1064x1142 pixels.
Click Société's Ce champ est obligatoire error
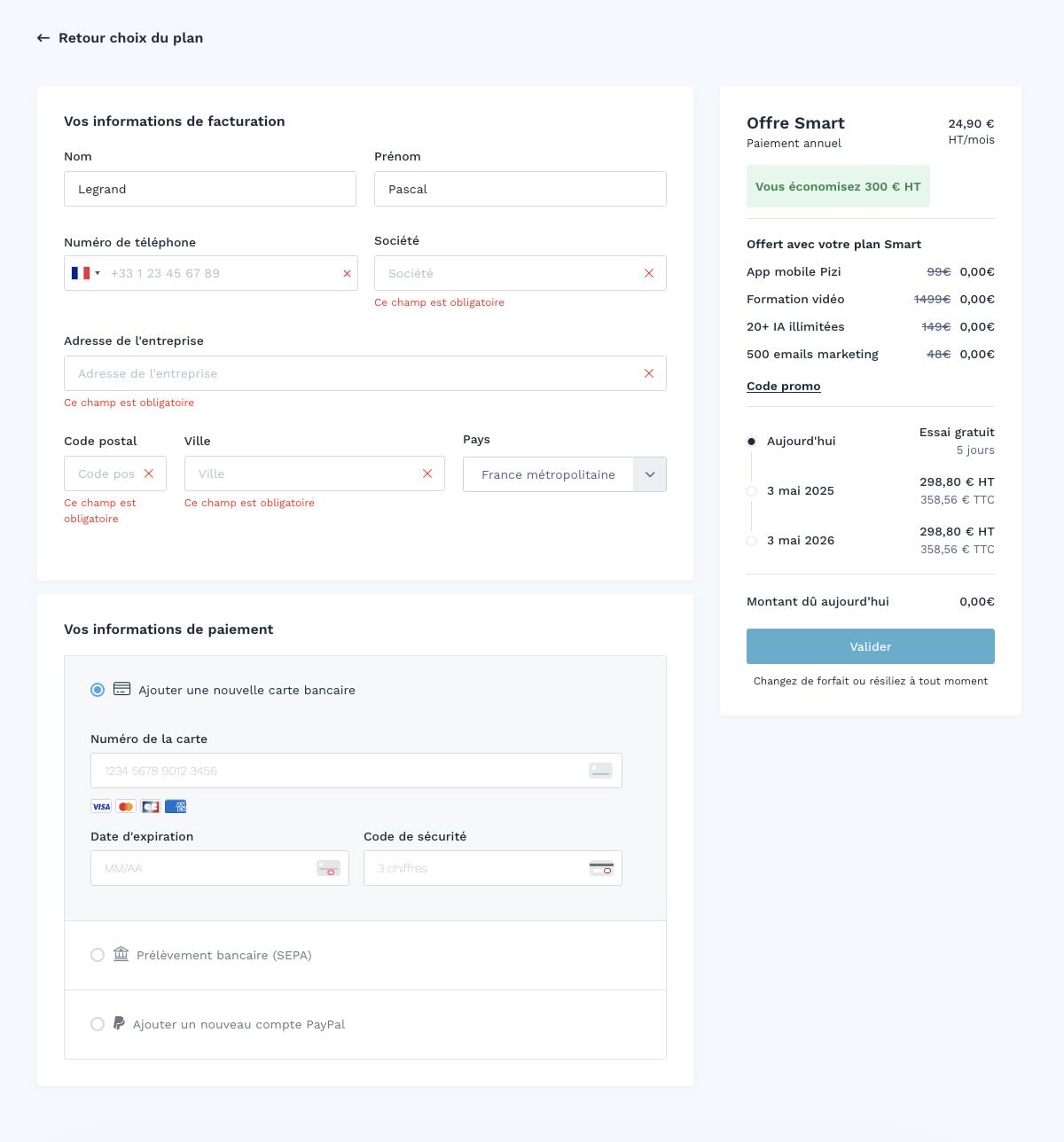(439, 302)
